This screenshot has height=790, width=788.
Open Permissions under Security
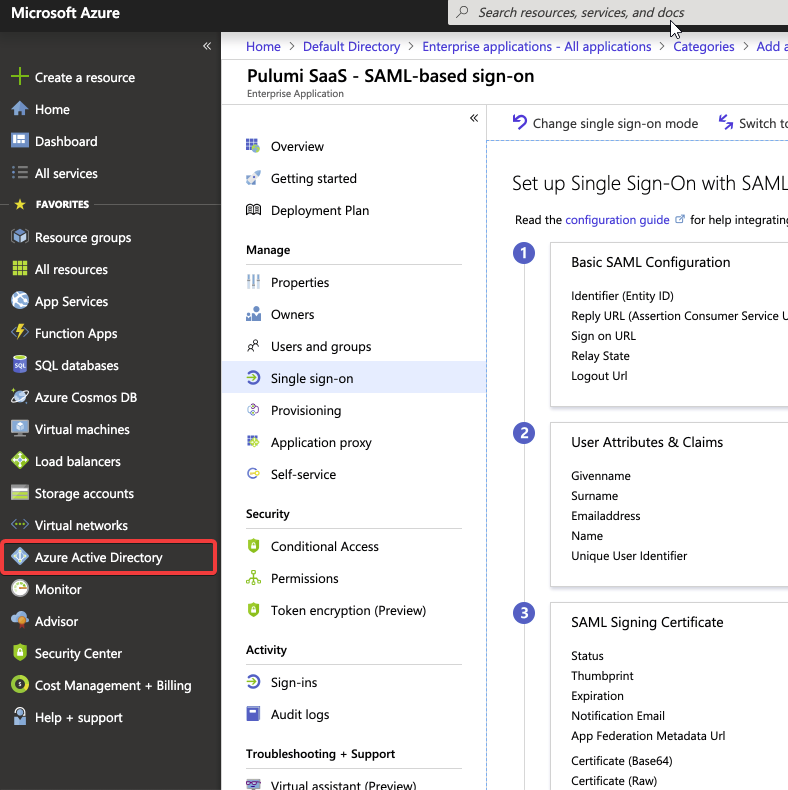point(354,578)
